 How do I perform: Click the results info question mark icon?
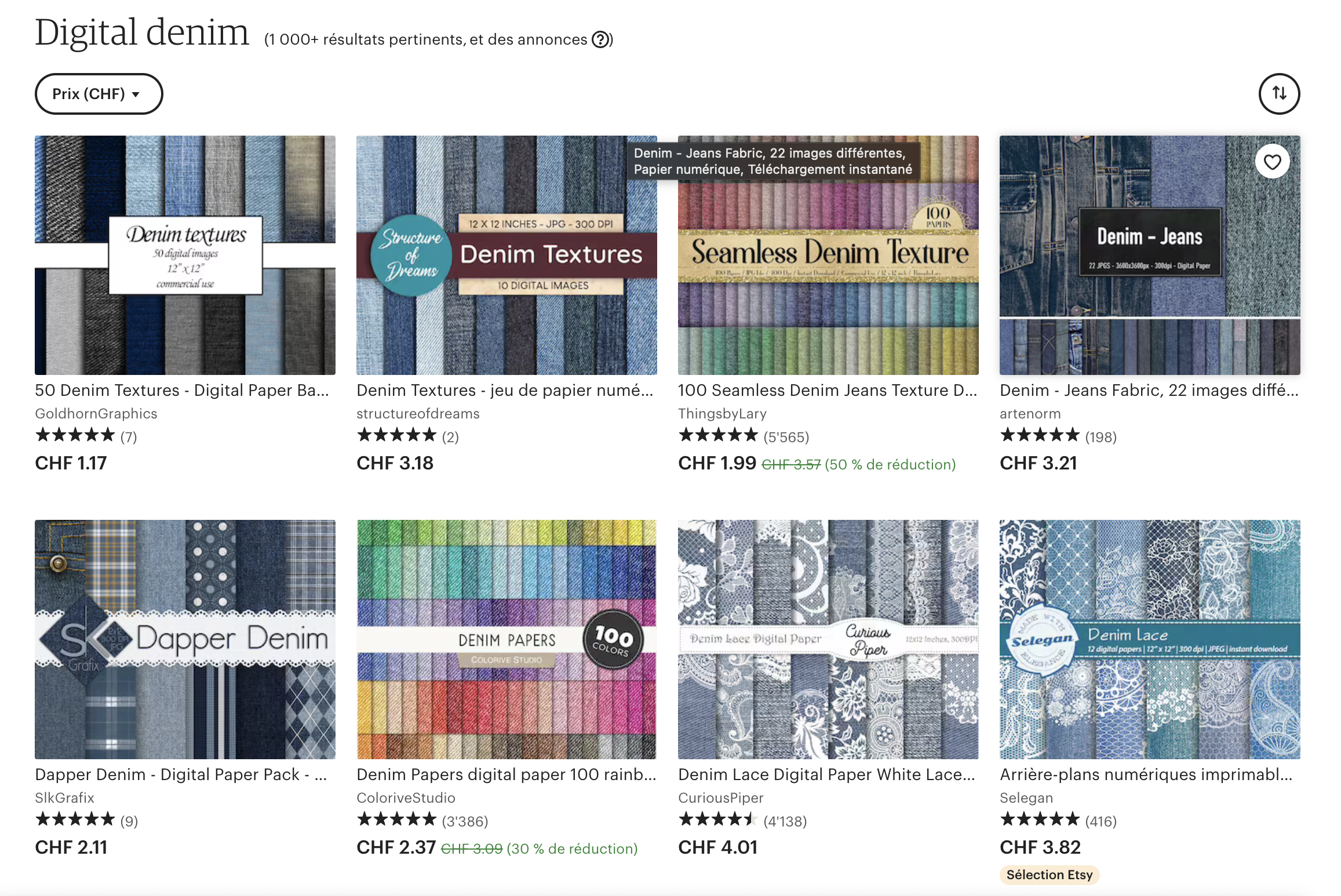click(x=600, y=39)
